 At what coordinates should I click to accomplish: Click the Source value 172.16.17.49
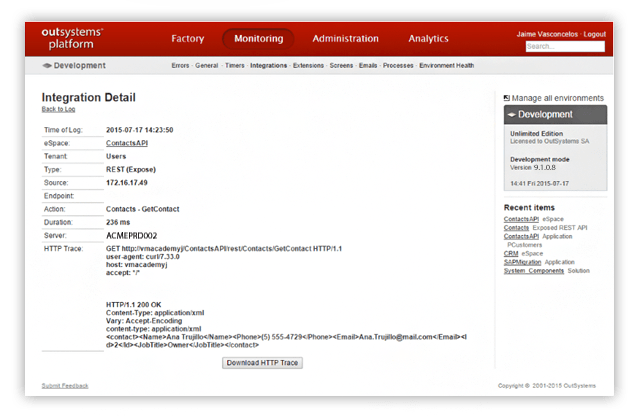coord(126,182)
